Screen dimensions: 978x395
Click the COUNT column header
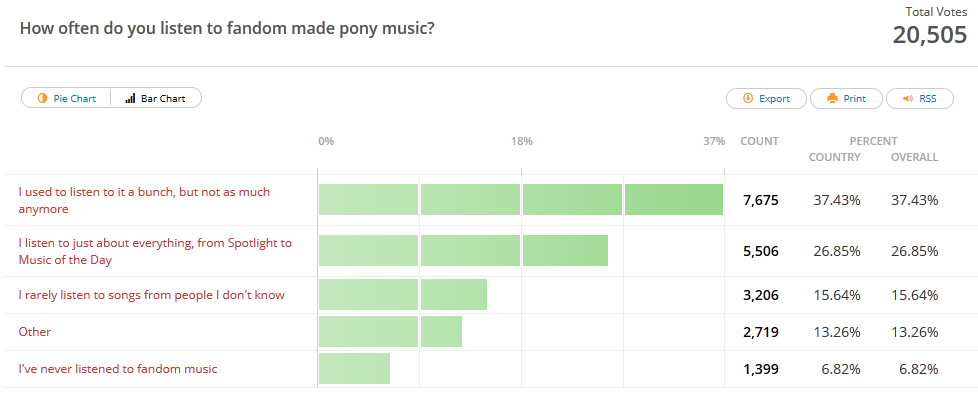tap(759, 141)
